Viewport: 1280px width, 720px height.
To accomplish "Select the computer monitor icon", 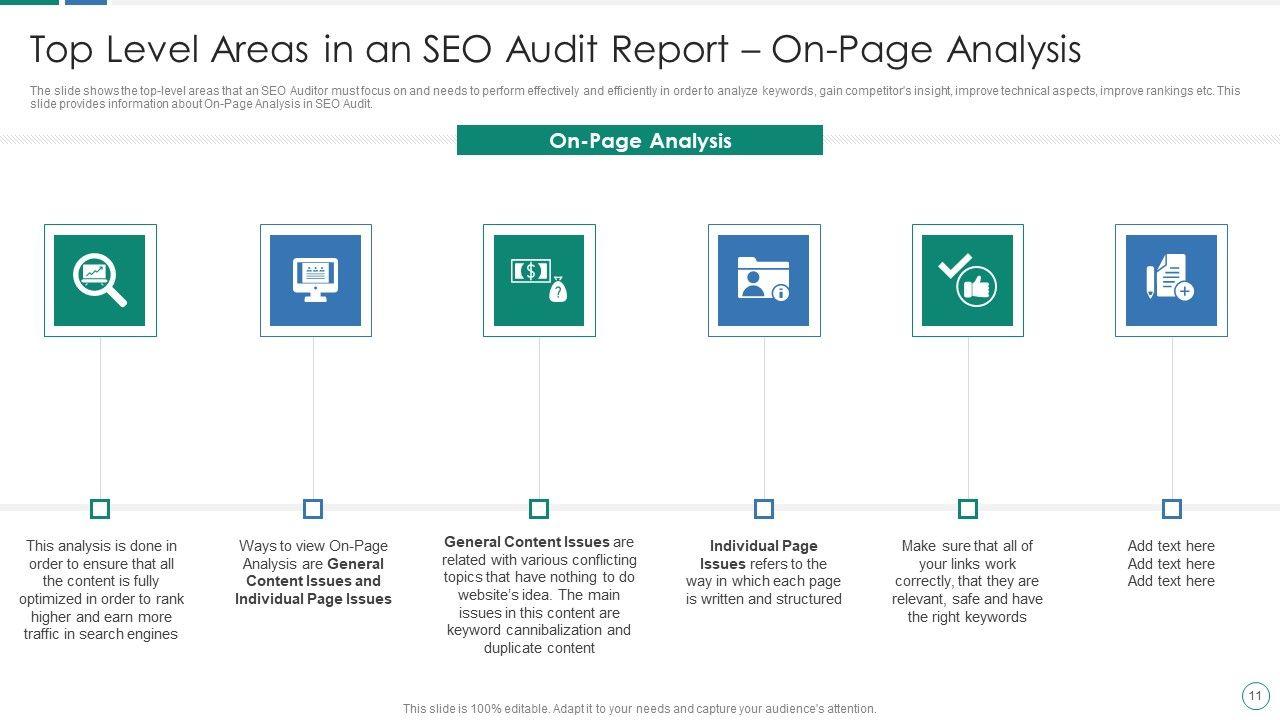I will 315,280.
